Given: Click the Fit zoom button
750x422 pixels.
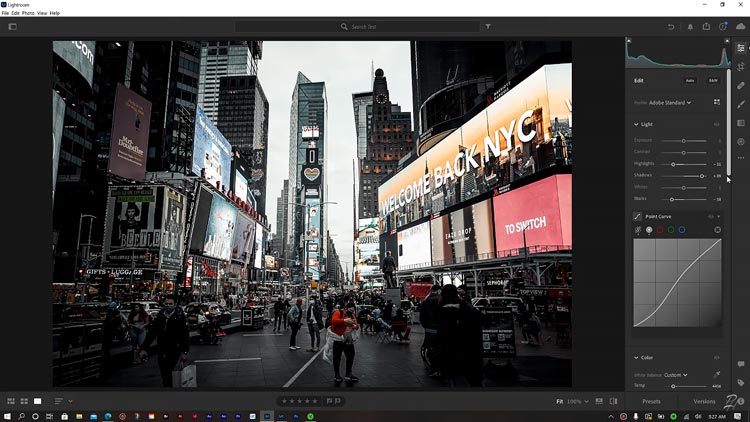Looking at the screenshot, I should tap(560, 401).
